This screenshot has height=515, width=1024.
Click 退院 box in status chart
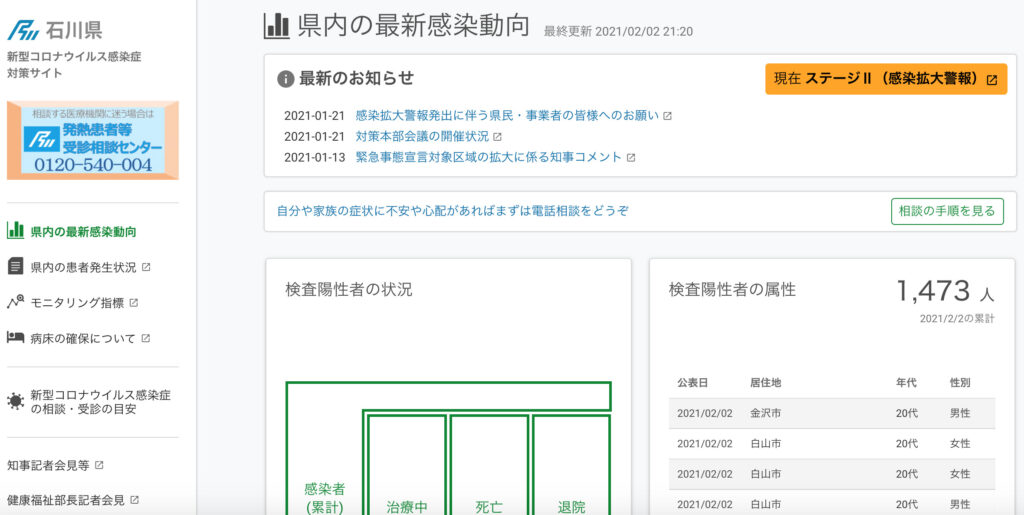click(x=571, y=465)
